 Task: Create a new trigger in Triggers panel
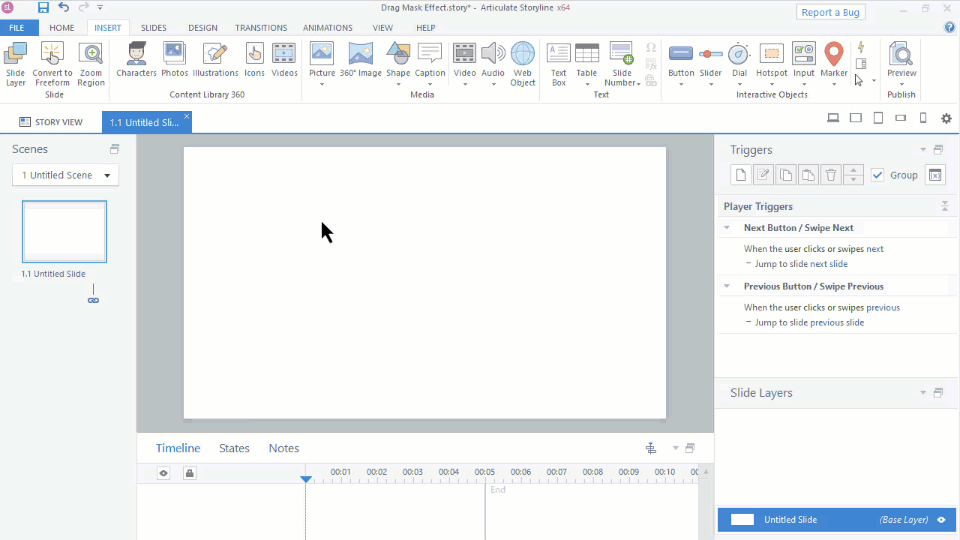[x=741, y=175]
